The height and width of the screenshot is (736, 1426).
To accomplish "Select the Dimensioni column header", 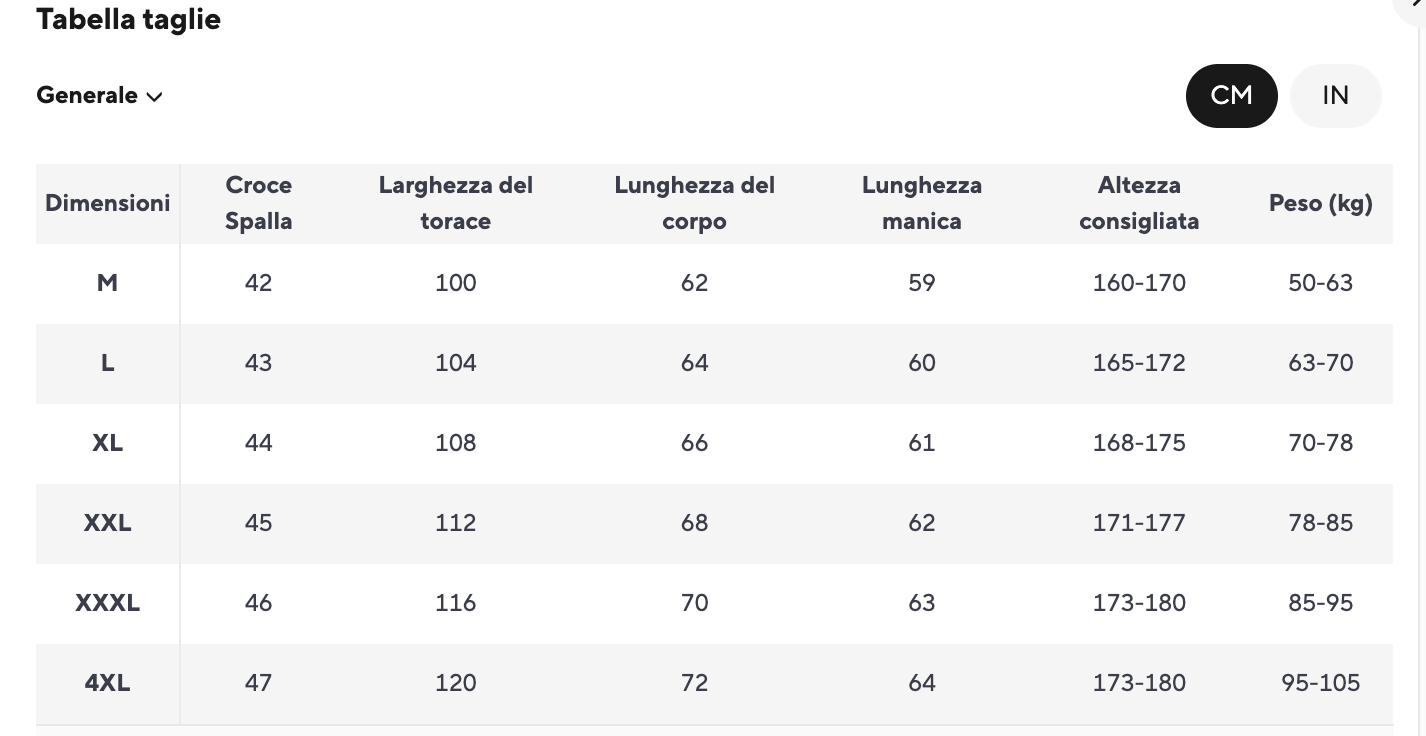I will click(x=108, y=203).
